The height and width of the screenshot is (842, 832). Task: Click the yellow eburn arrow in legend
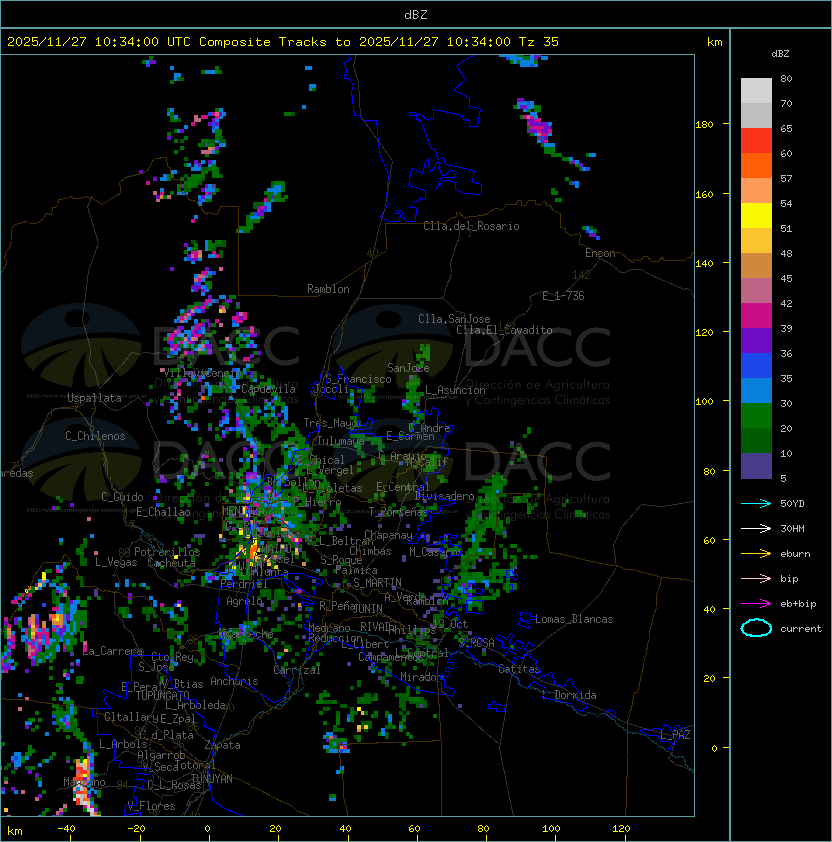pos(756,554)
